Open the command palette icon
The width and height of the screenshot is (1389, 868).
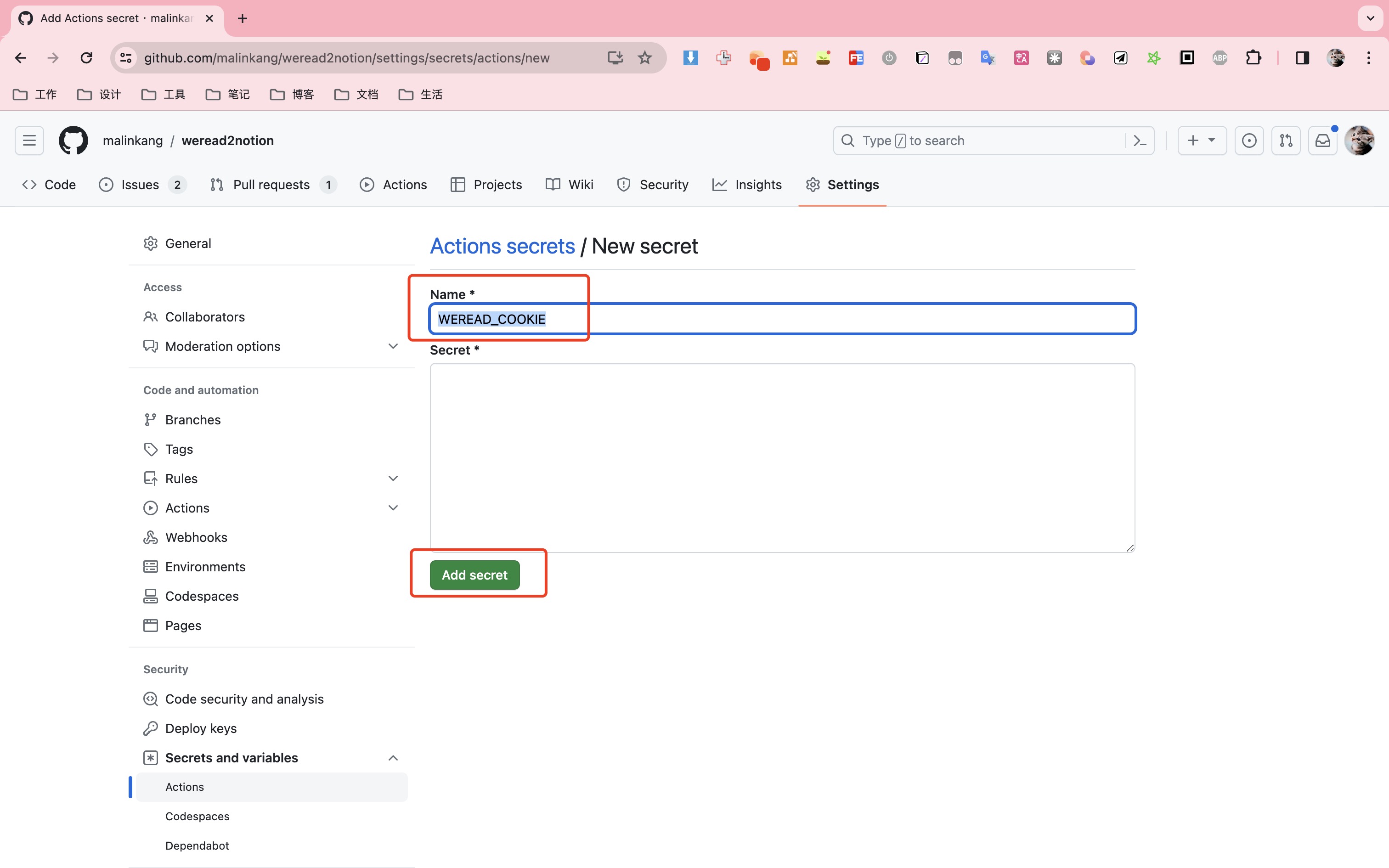pyautogui.click(x=1140, y=141)
